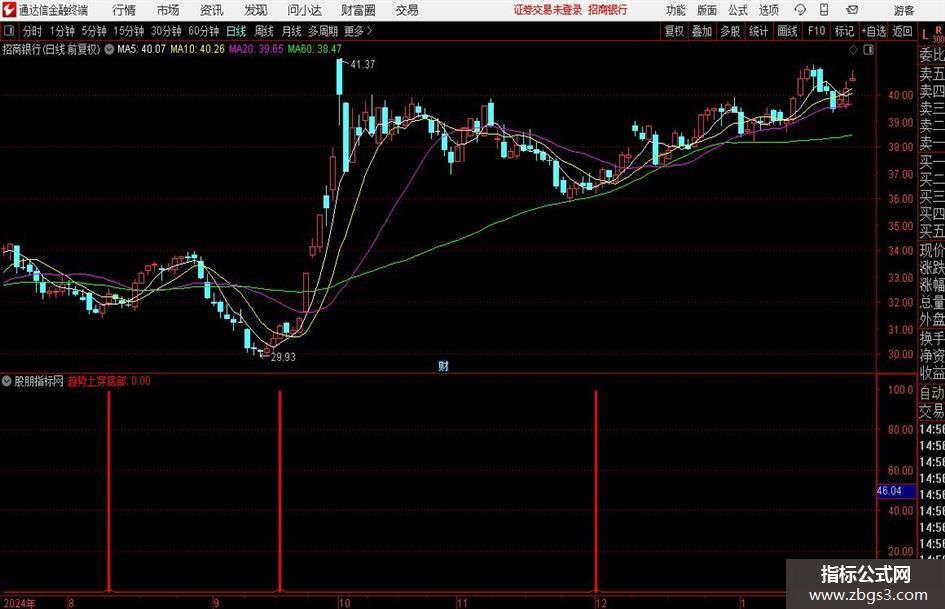Click the 股朋指标网 indicator name

tap(39, 381)
